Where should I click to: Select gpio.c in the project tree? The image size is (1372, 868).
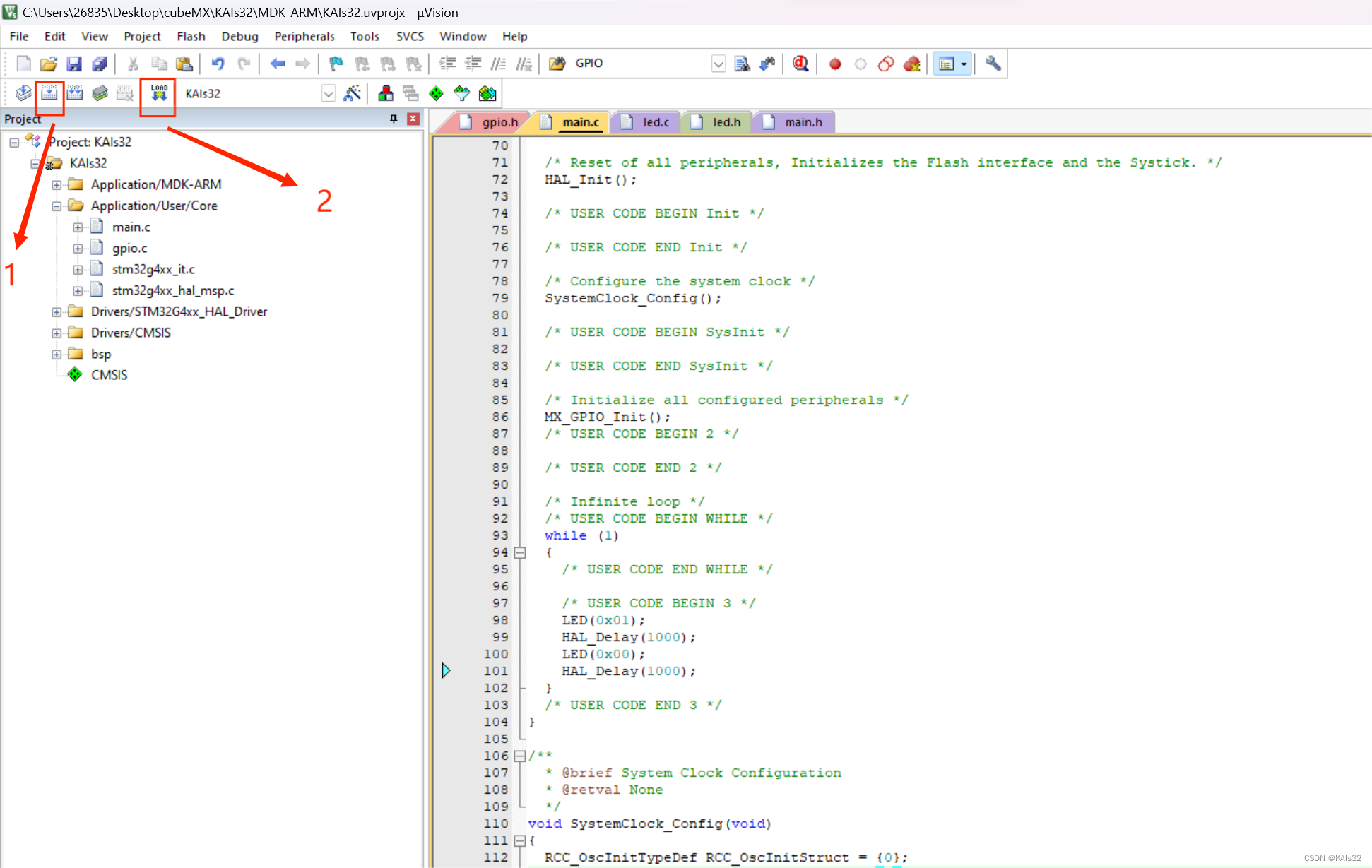point(129,249)
